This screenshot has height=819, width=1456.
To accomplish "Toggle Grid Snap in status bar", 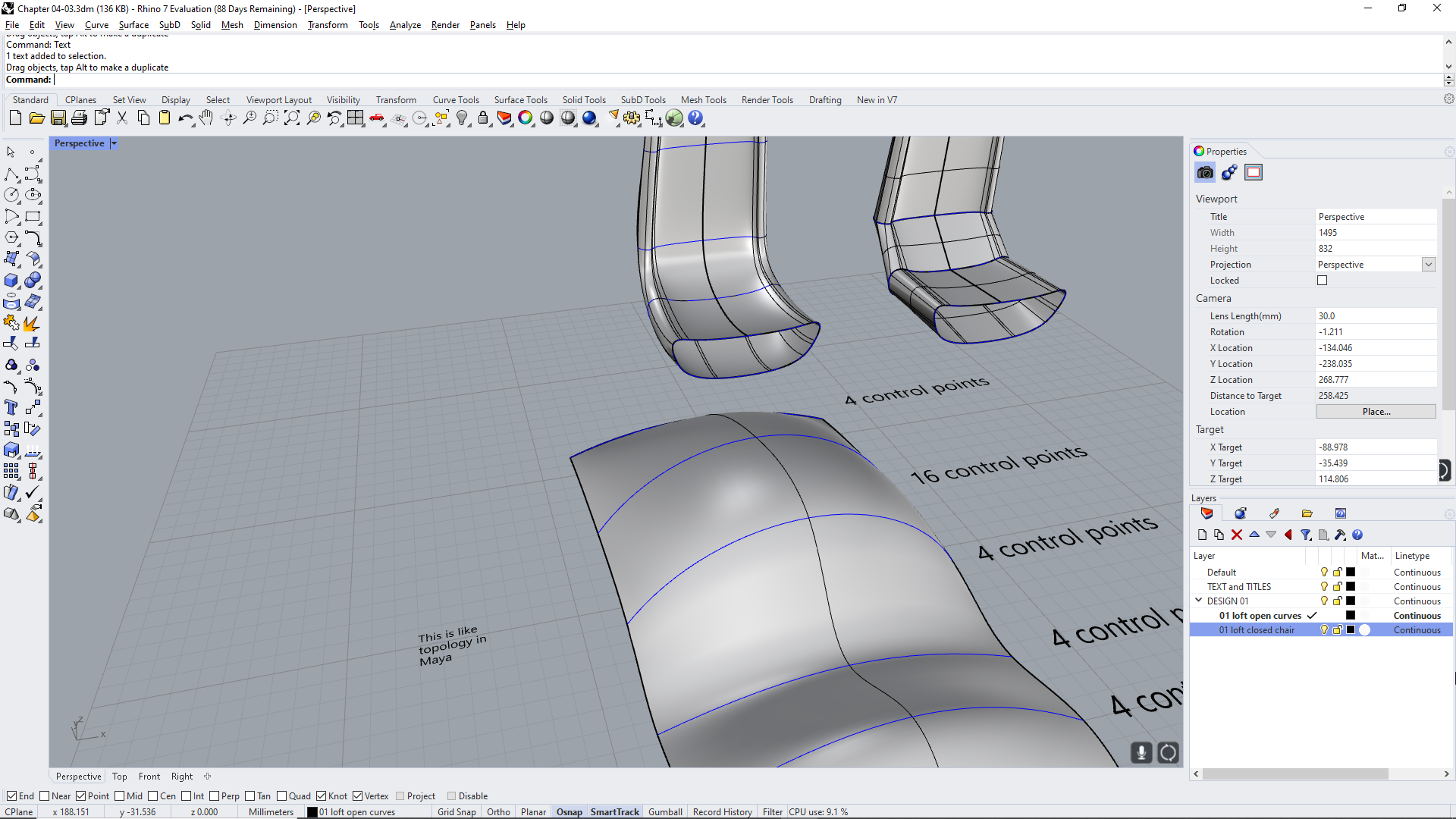I will [457, 812].
